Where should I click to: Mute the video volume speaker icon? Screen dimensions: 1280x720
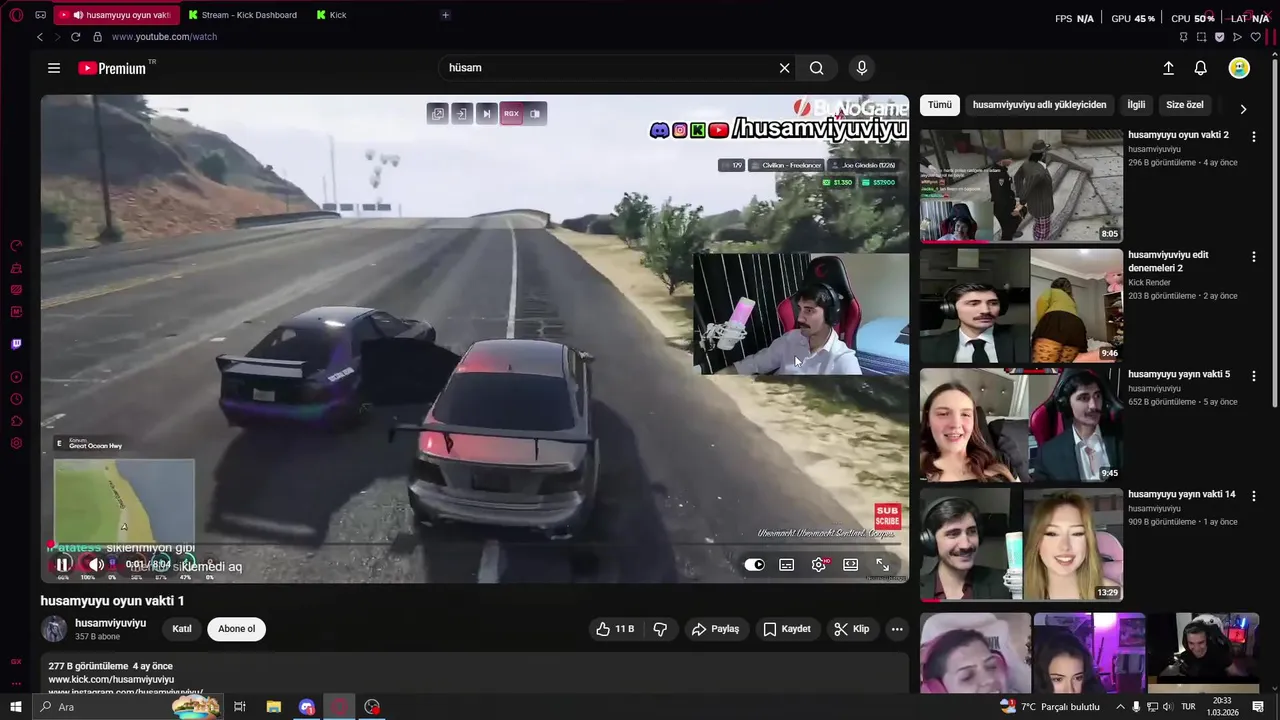coord(96,565)
